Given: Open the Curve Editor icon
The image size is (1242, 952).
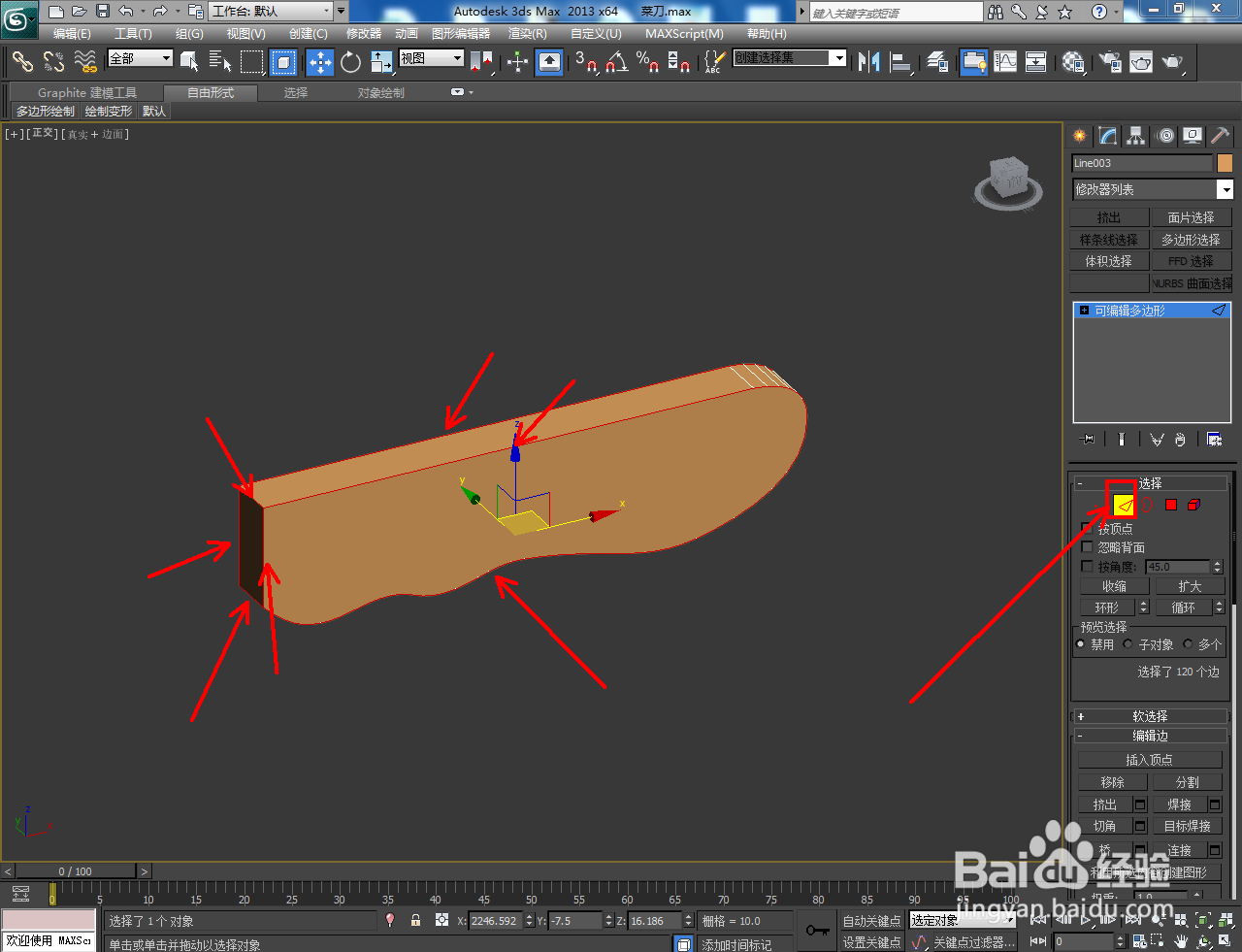Looking at the screenshot, I should 1005,62.
